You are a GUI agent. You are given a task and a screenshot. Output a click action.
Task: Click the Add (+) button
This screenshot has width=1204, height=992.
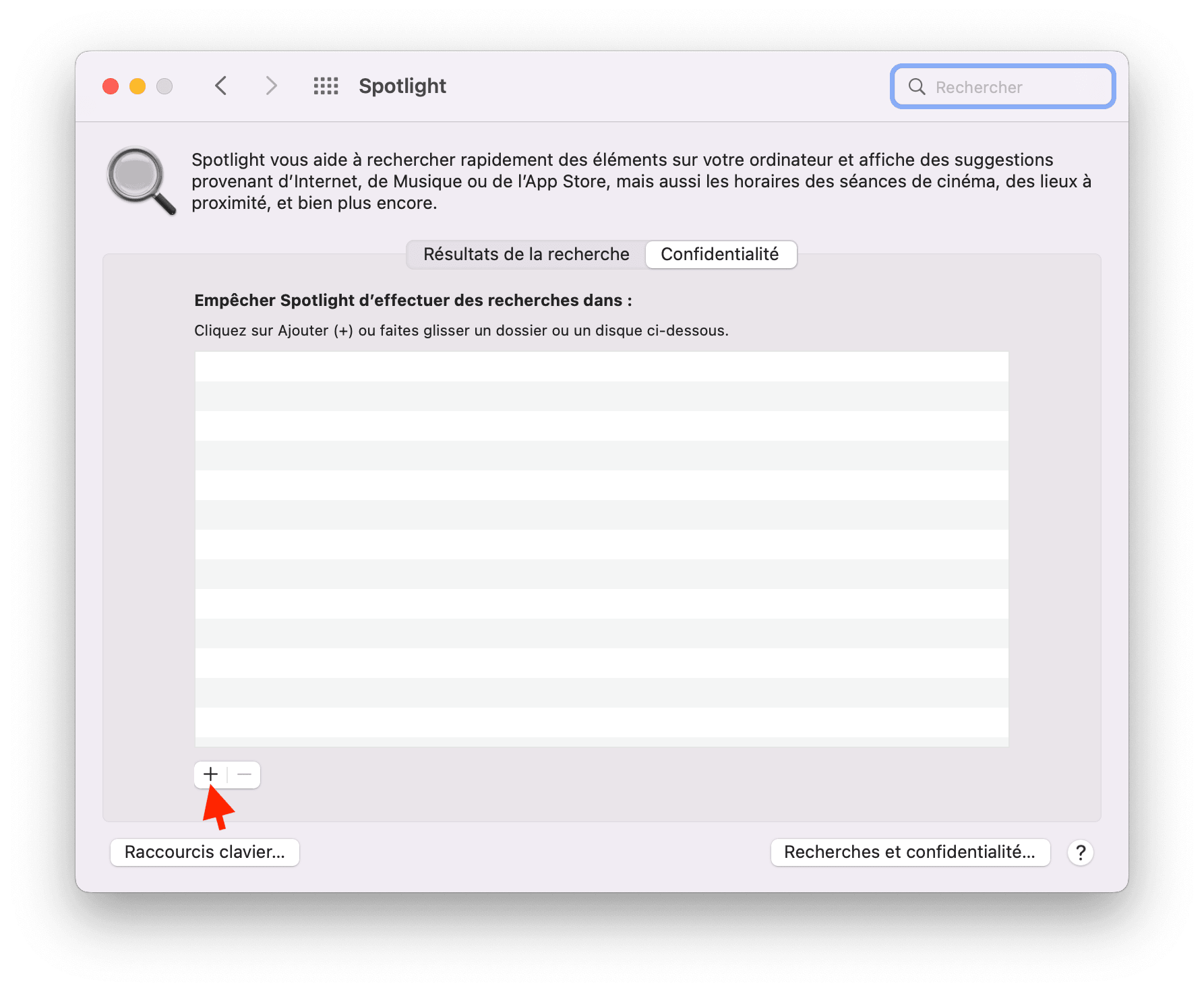211,774
